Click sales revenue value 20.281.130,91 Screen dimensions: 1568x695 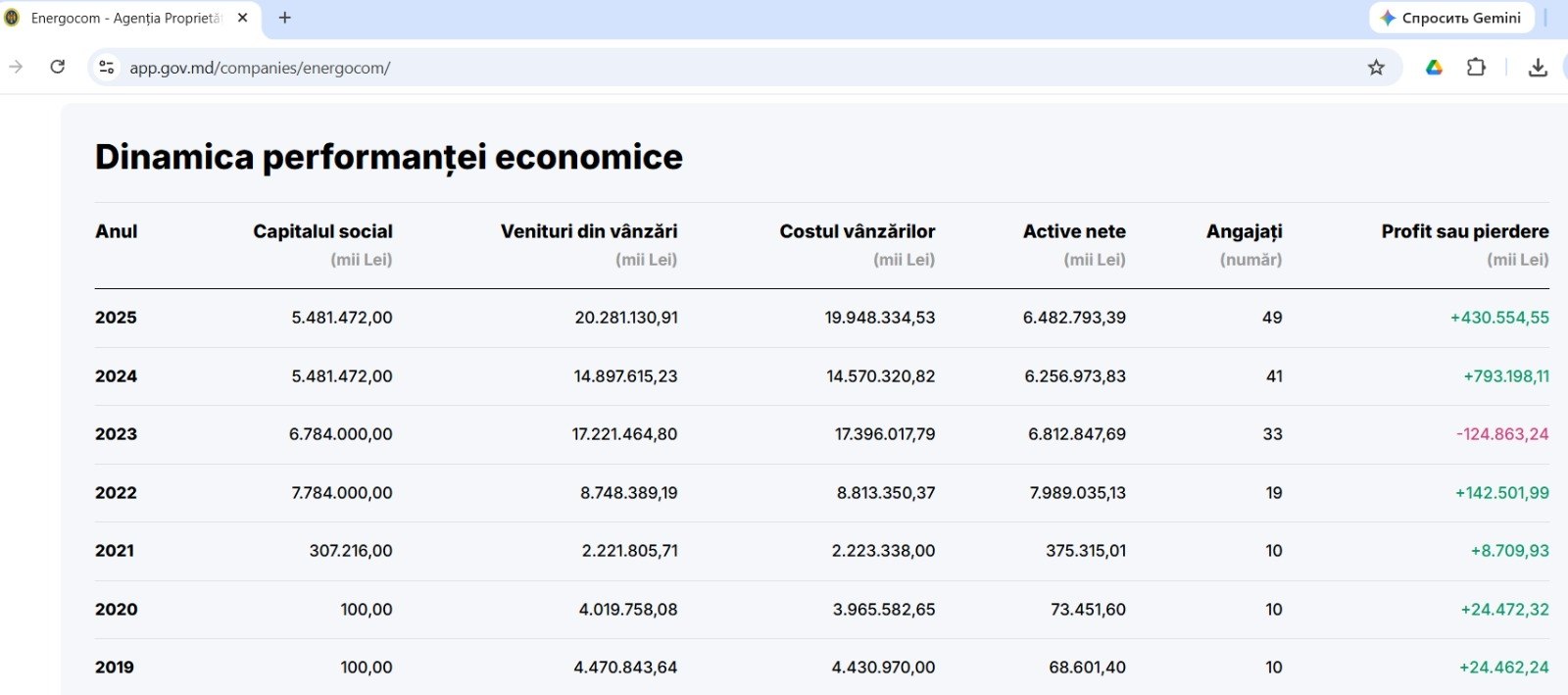(x=626, y=318)
